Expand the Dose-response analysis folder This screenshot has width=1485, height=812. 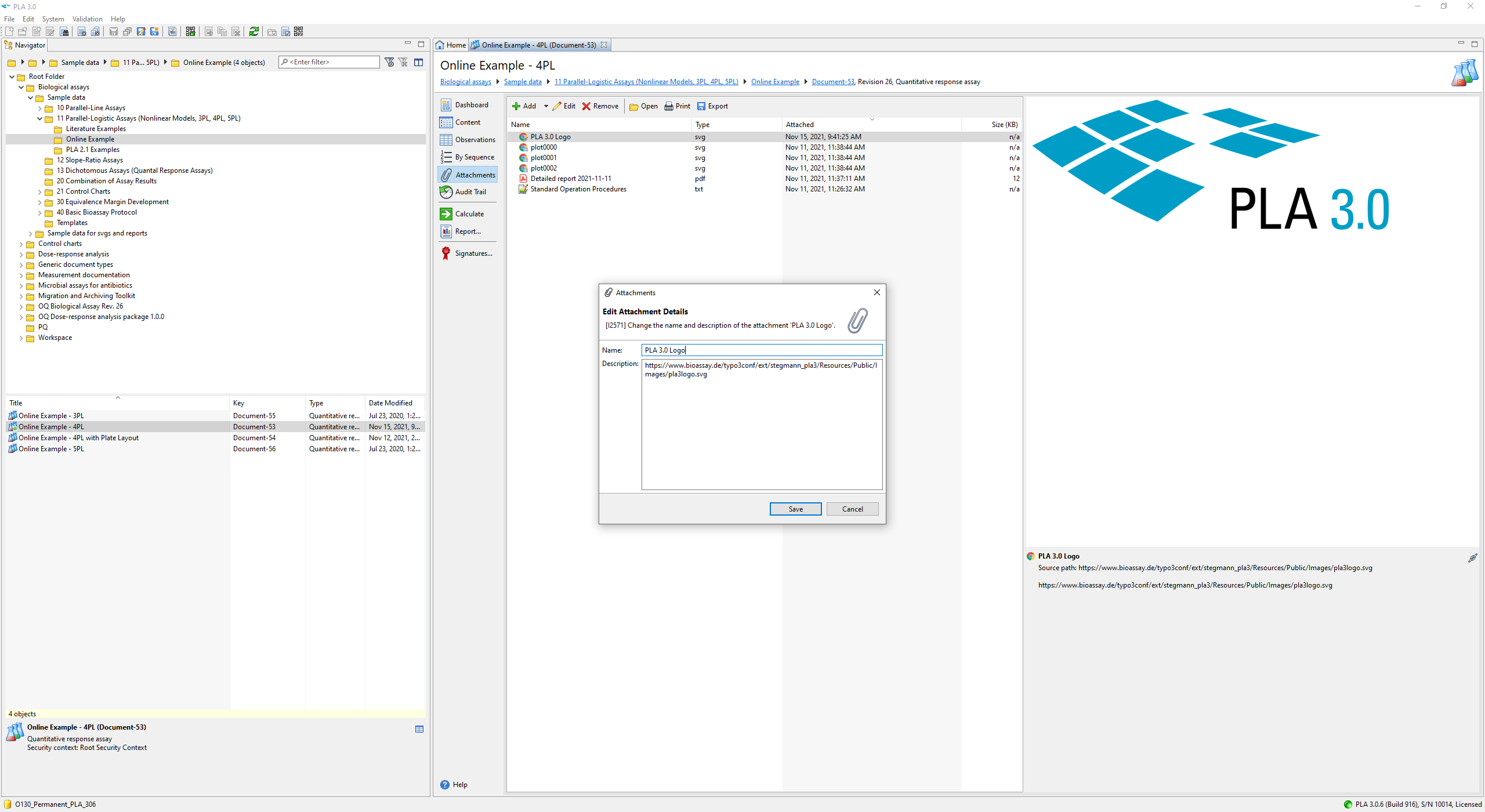[x=21, y=255]
